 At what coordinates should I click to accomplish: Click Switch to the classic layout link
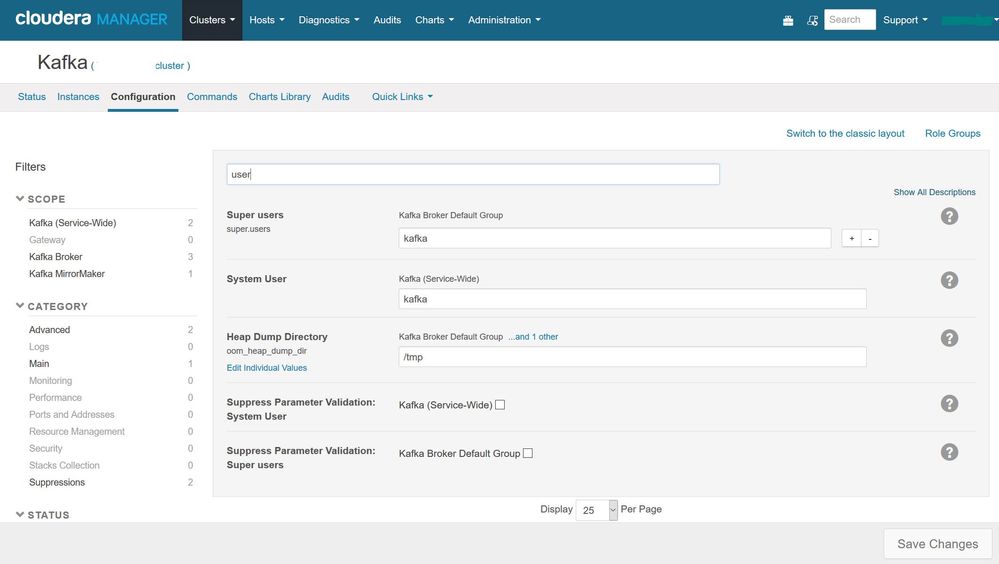click(845, 133)
